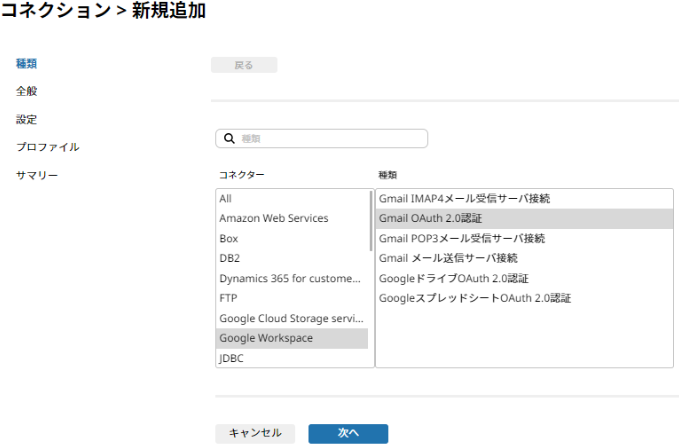Click the キャンセル button
Viewport: 679px width, 448px height.
[x=255, y=433]
